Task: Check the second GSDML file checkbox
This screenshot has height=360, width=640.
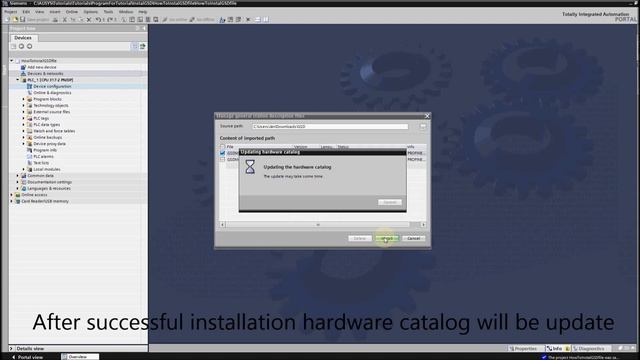Action: pyautogui.click(x=222, y=160)
